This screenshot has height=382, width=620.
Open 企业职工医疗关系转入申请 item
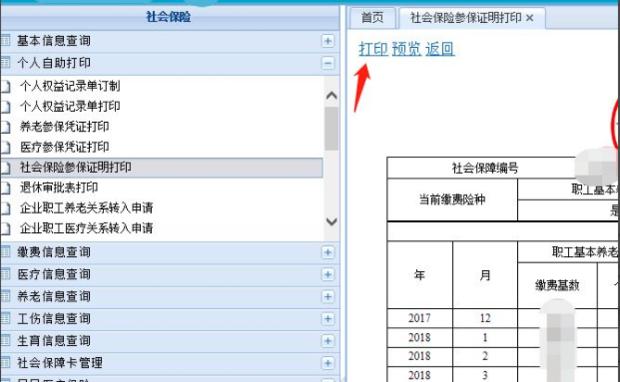[87, 228]
